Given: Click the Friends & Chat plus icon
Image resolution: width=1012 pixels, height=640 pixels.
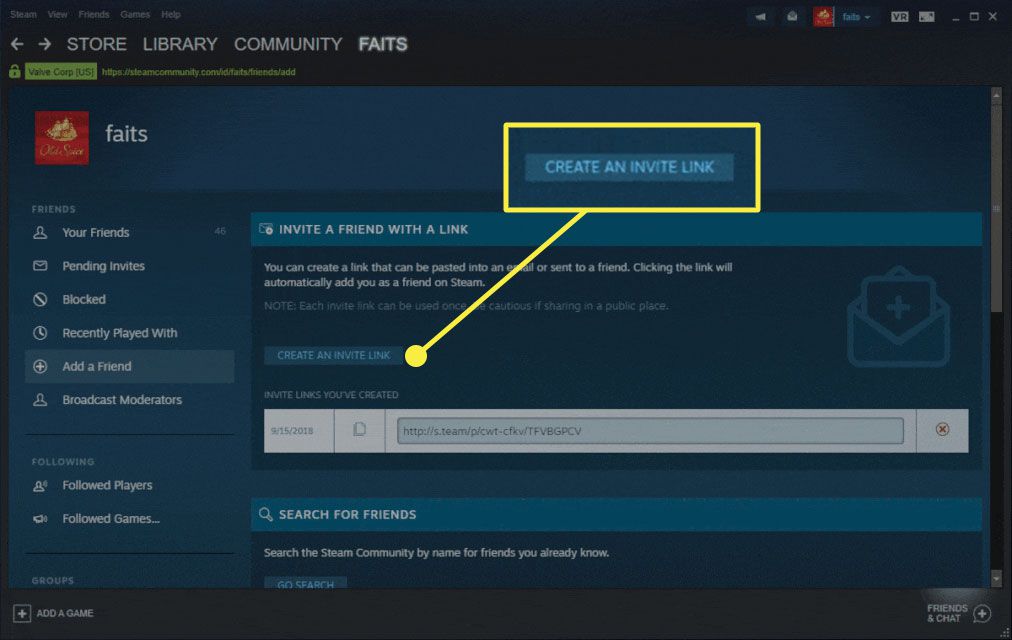Looking at the screenshot, I should 982,614.
